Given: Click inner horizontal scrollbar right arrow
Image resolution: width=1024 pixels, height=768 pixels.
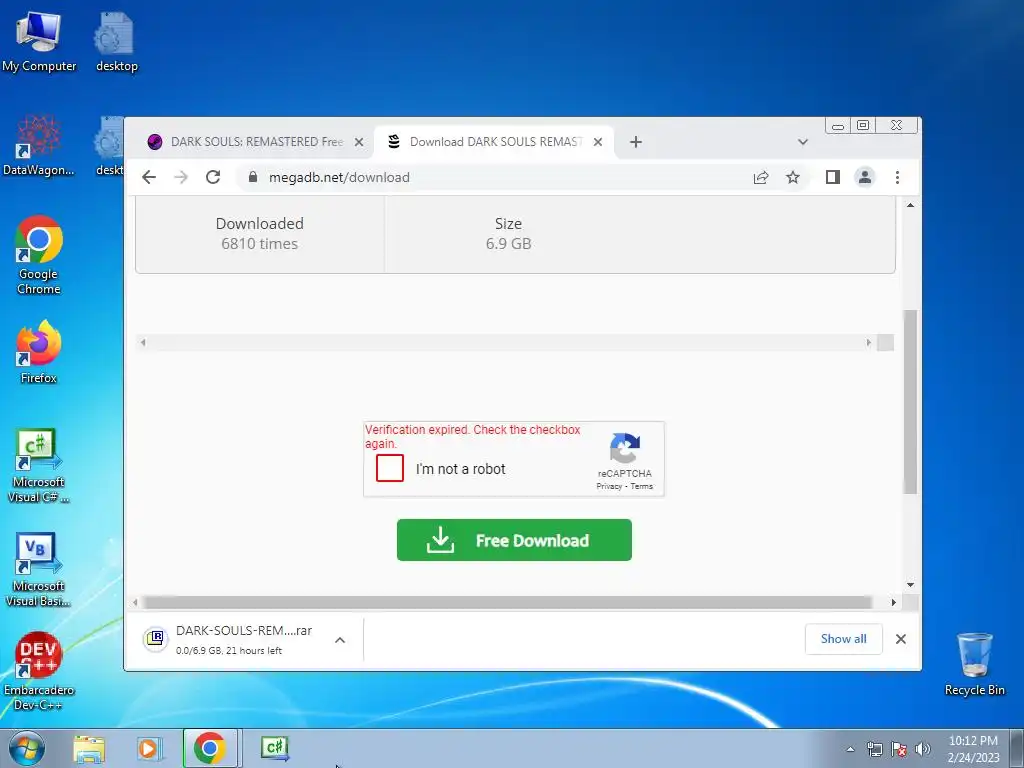Looking at the screenshot, I should [x=869, y=342].
